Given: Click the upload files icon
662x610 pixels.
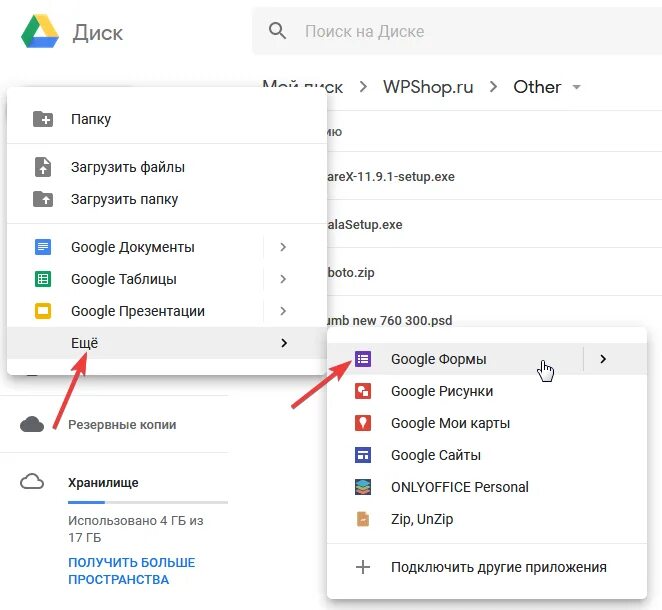Looking at the screenshot, I should coord(43,167).
